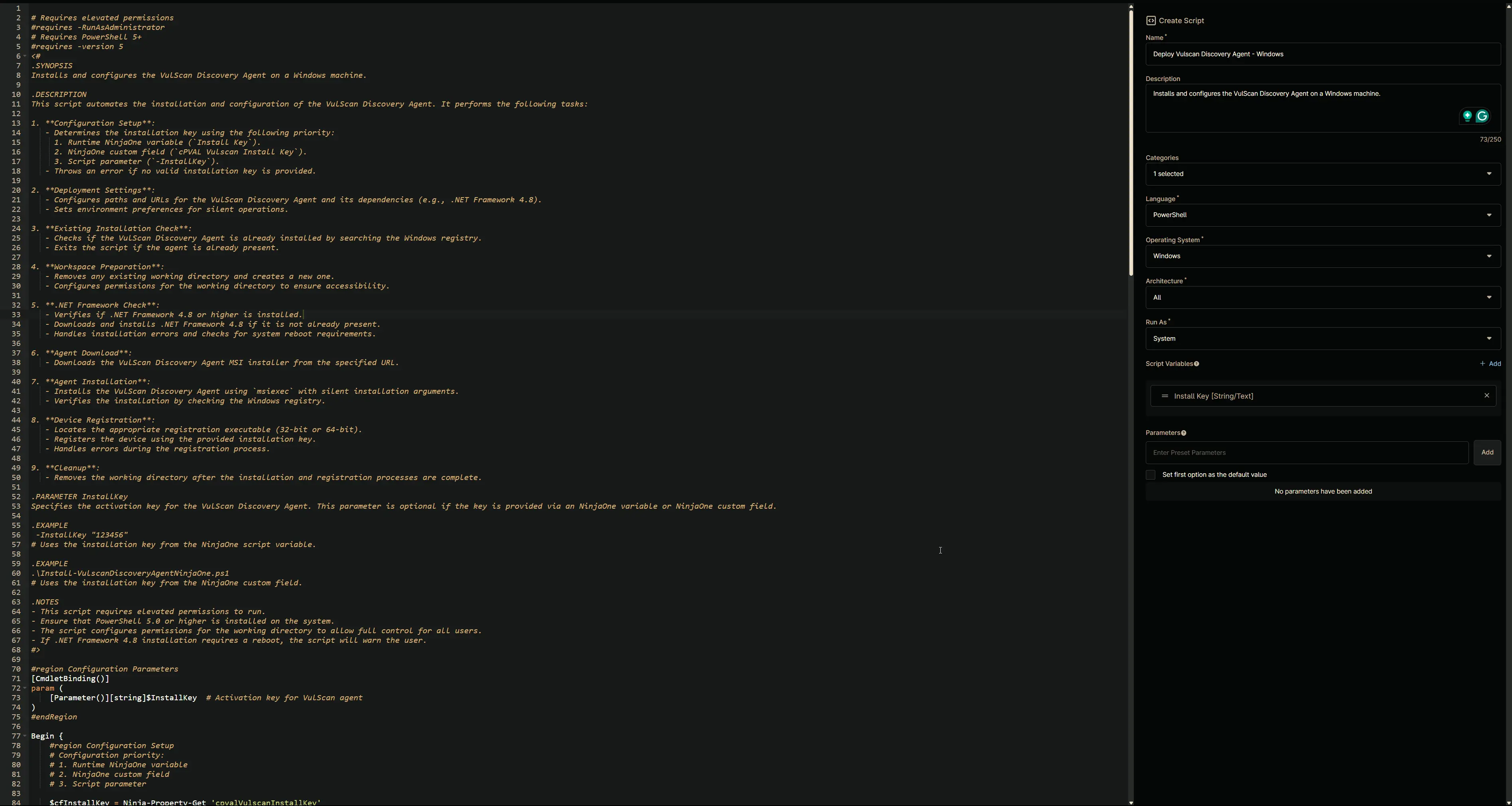Click 'No parameters have been added' message
Image resolution: width=1512 pixels, height=806 pixels.
click(x=1323, y=492)
